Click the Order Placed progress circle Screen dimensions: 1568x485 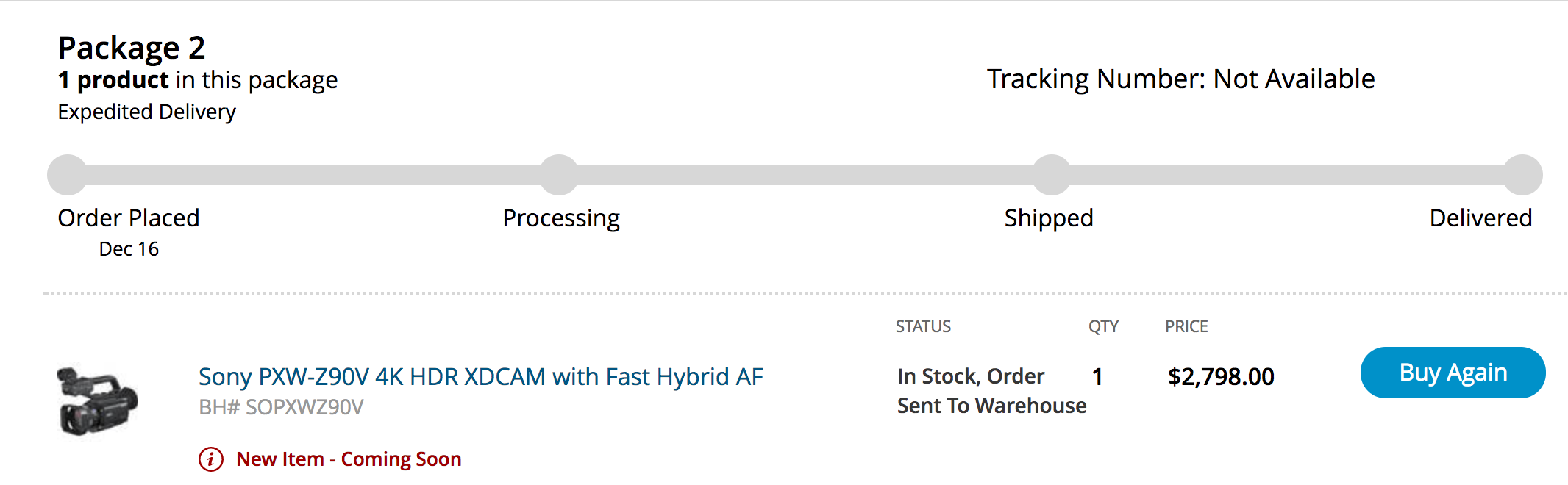pos(68,175)
